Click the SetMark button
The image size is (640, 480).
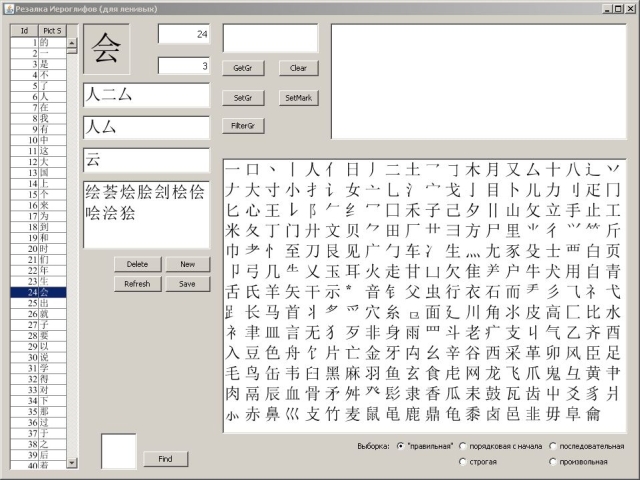(298, 98)
